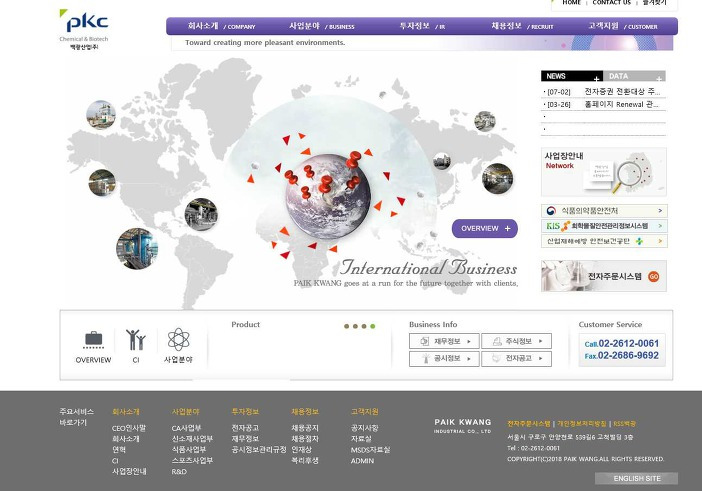The height and width of the screenshot is (491, 702).
Task: Click the orange GO icon on 전자주문시스템
Action: 654,277
